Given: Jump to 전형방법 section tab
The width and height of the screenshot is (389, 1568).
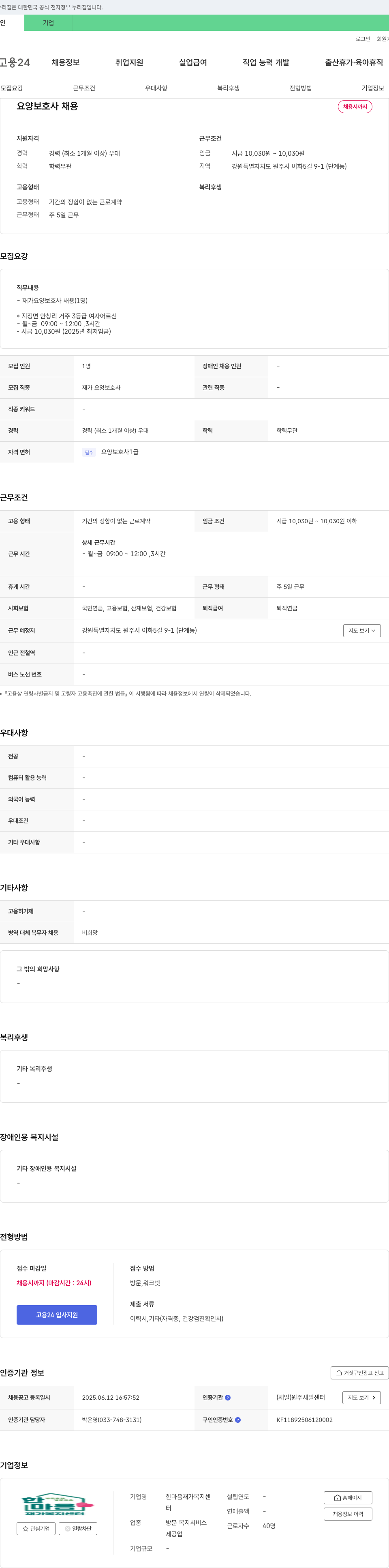Looking at the screenshot, I should pos(301,88).
